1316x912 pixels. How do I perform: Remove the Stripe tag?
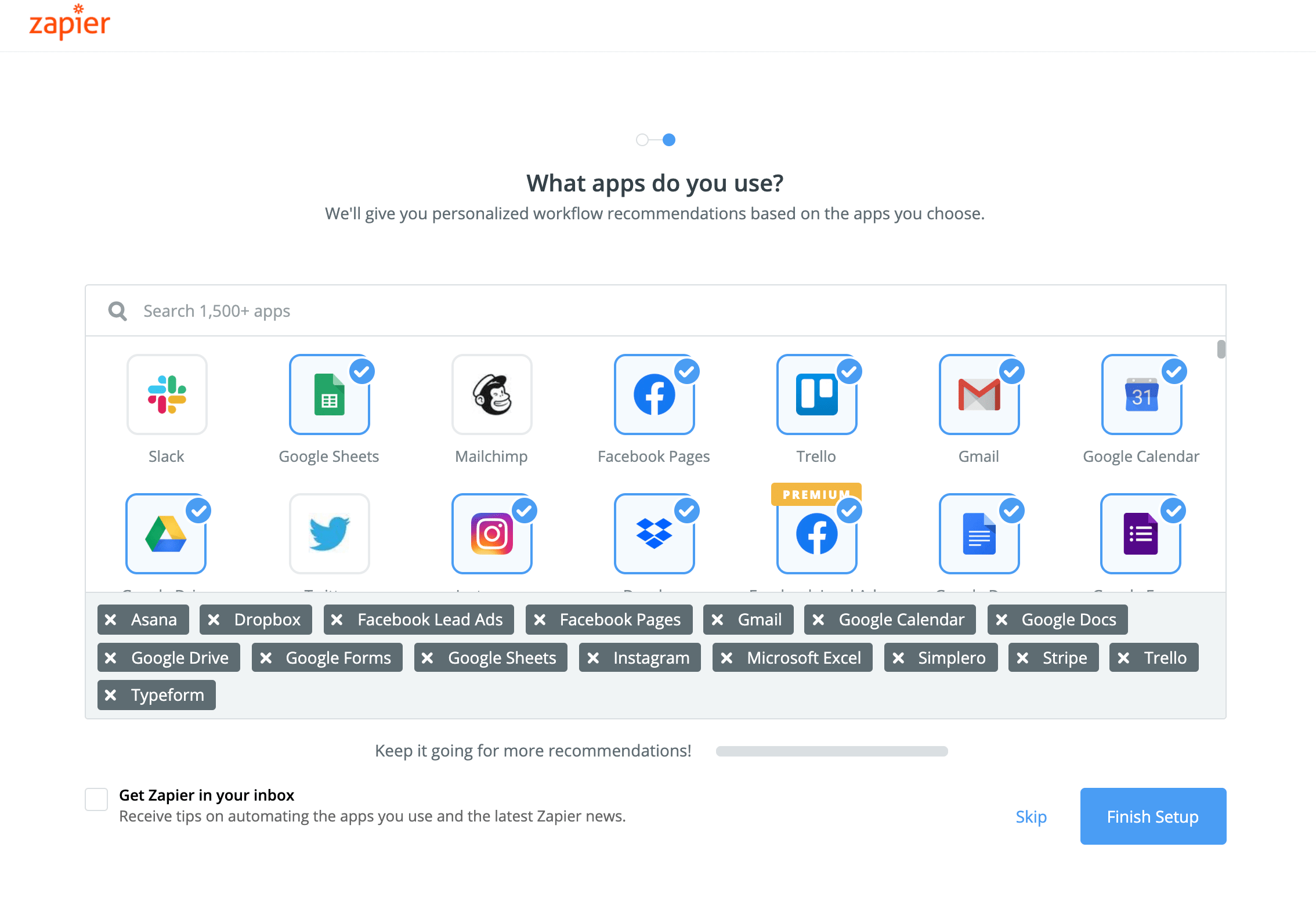coord(1022,658)
